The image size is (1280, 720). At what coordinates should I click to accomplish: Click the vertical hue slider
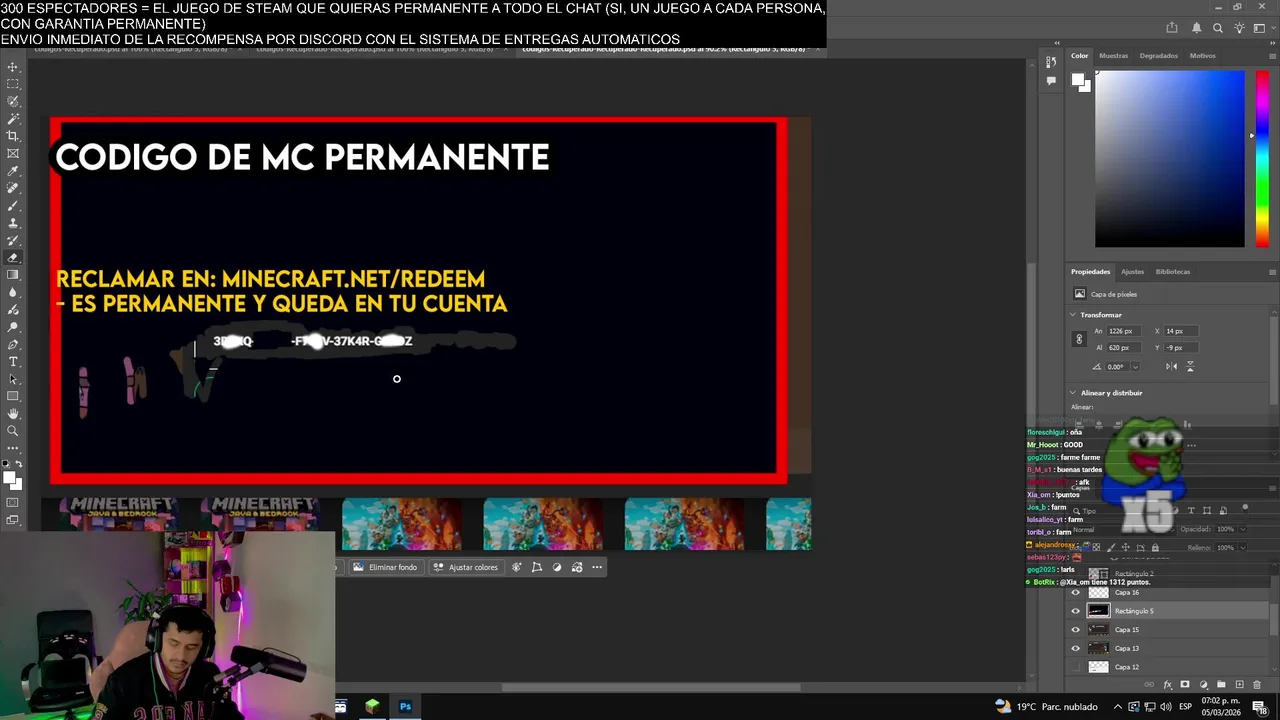pyautogui.click(x=1262, y=159)
